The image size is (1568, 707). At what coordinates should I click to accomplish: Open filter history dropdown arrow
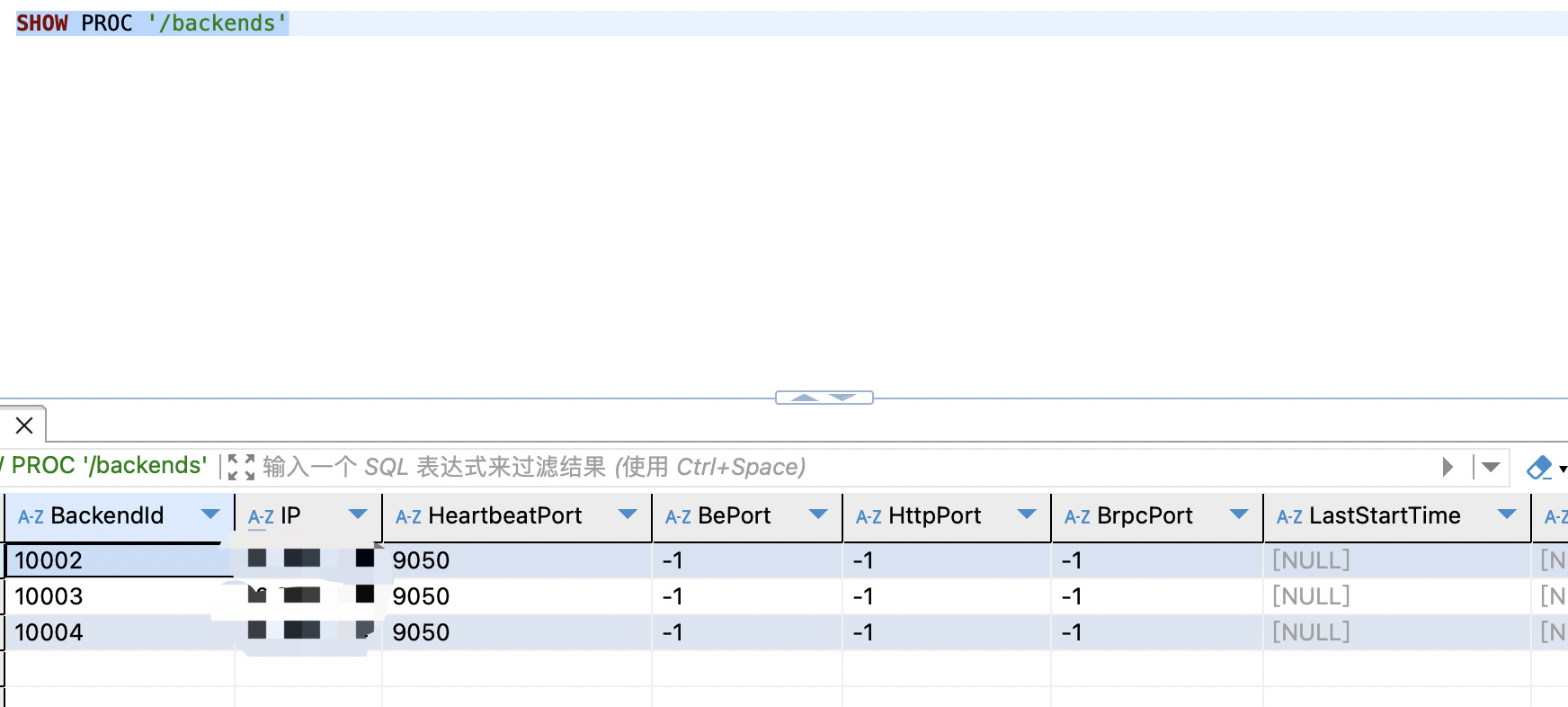point(1491,467)
